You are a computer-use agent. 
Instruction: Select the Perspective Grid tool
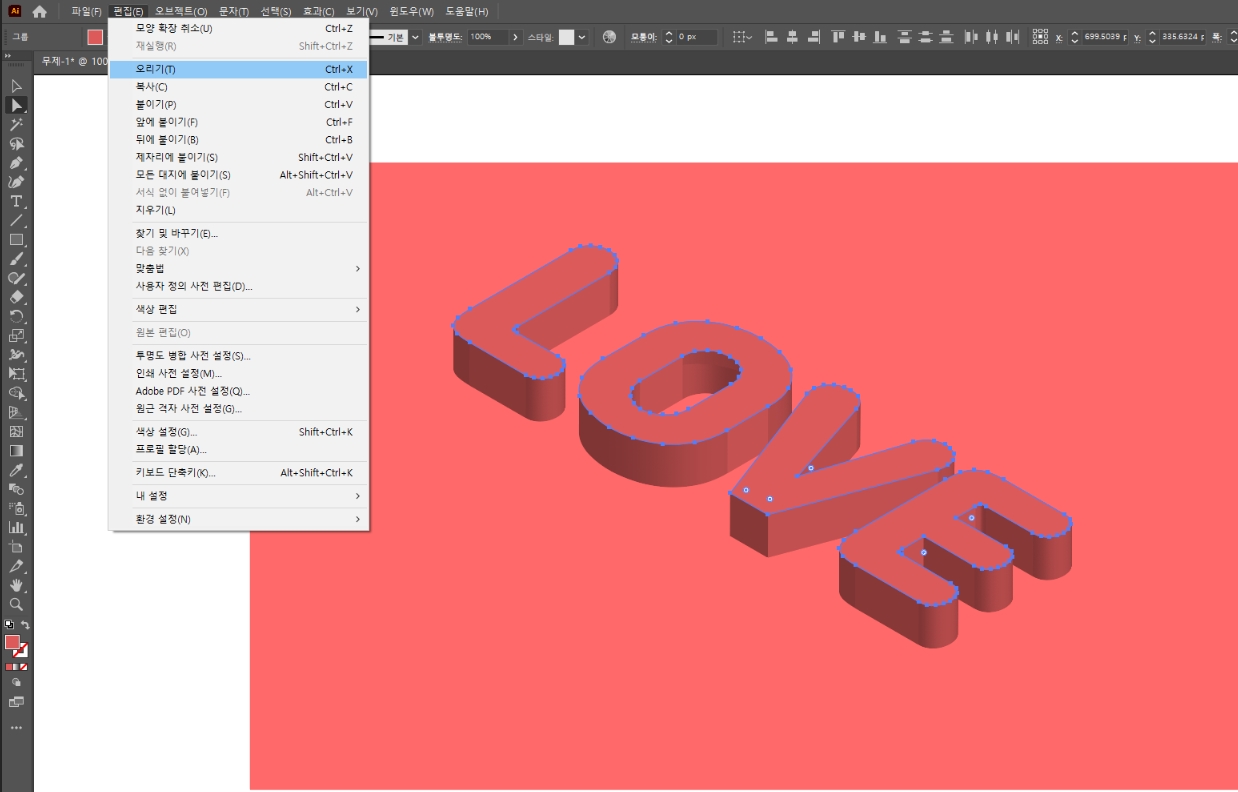(16, 412)
